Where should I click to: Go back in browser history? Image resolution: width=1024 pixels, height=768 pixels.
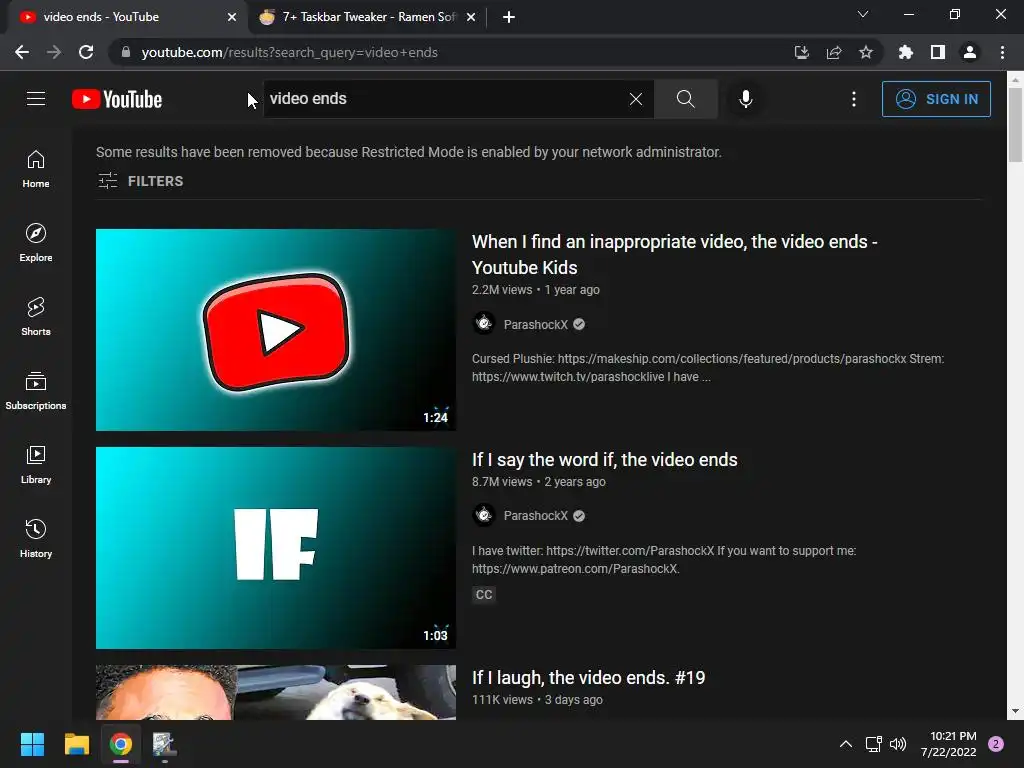(22, 52)
